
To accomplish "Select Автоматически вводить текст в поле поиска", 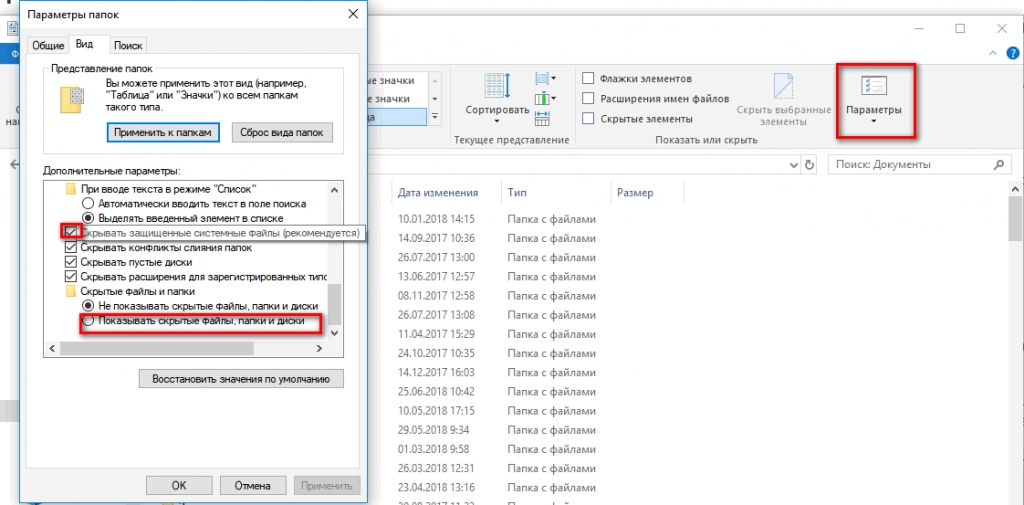I will (x=88, y=204).
